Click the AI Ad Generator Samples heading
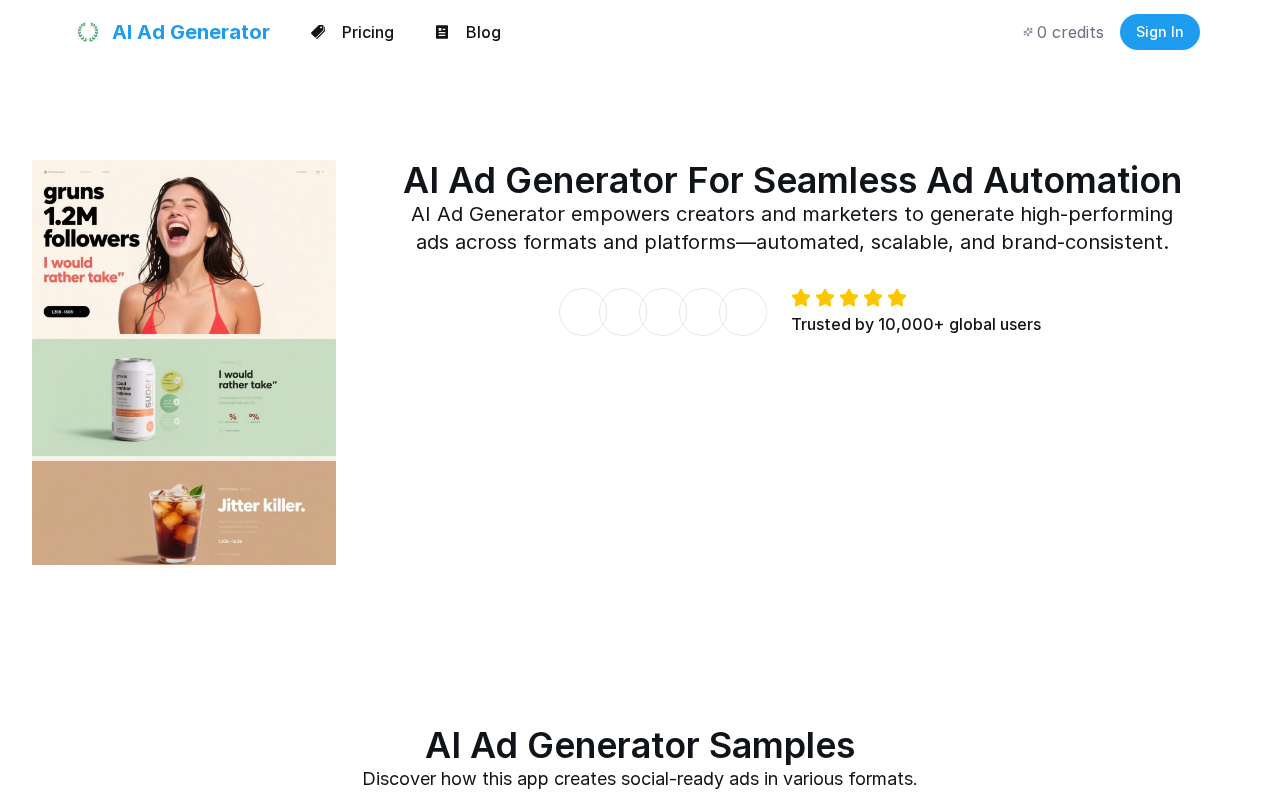The height and width of the screenshot is (800, 1280). coord(640,745)
